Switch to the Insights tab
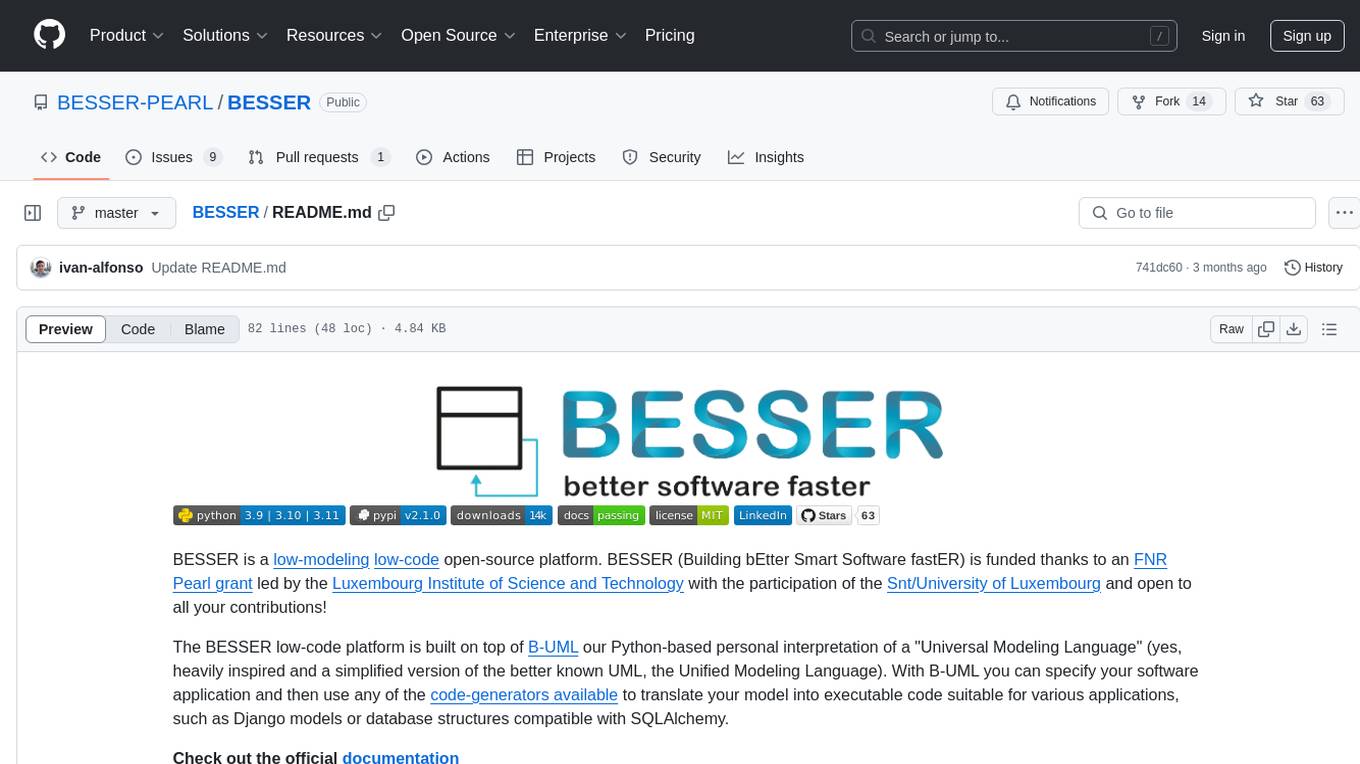Screen dimensions: 1360x764 [x=765, y=157]
